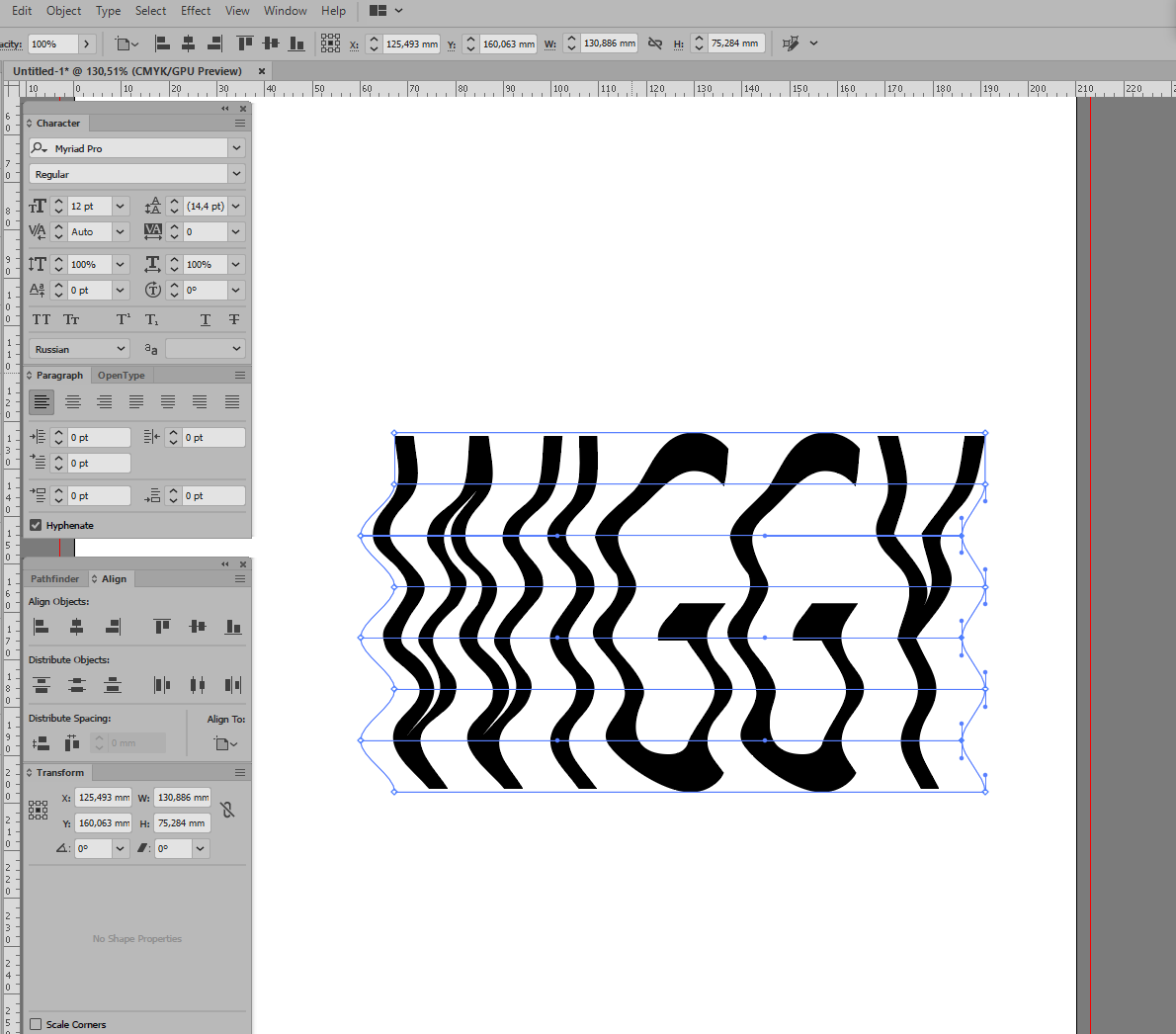Click Horizontal Distribute Left icon
Image resolution: width=1176 pixels, height=1034 pixels.
162,685
